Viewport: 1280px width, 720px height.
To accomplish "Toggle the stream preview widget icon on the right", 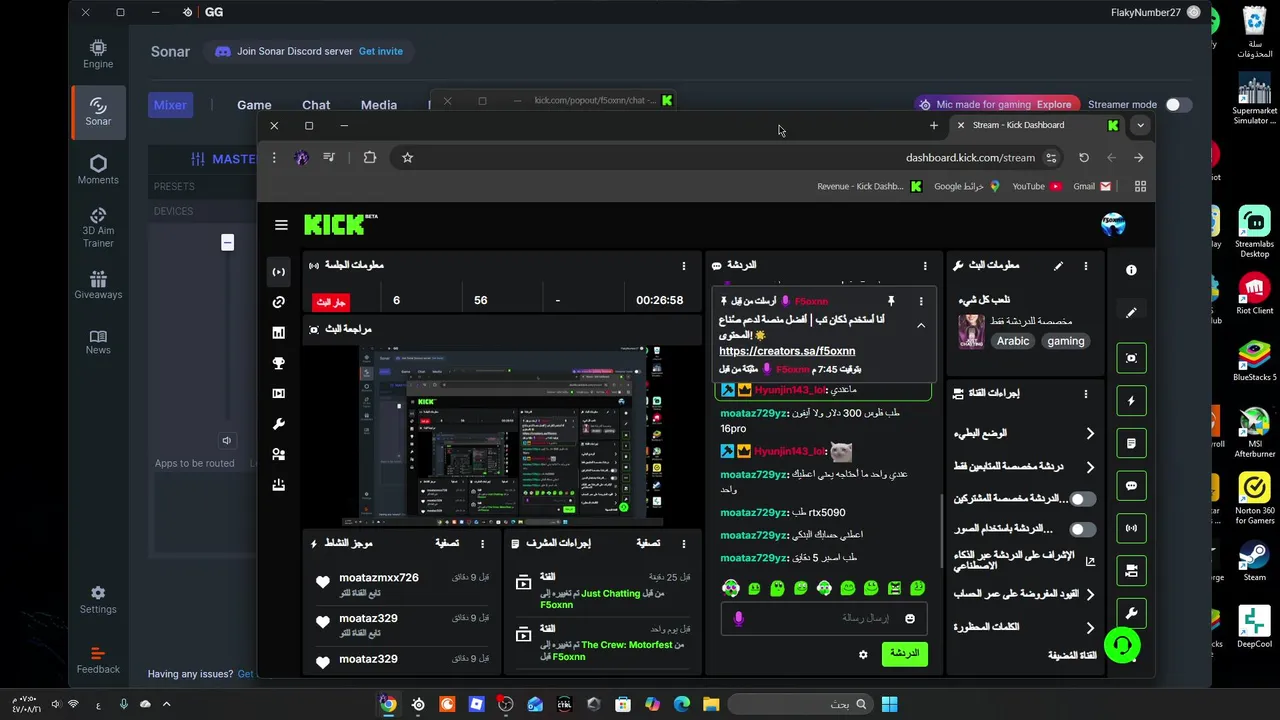I will (x=1131, y=358).
